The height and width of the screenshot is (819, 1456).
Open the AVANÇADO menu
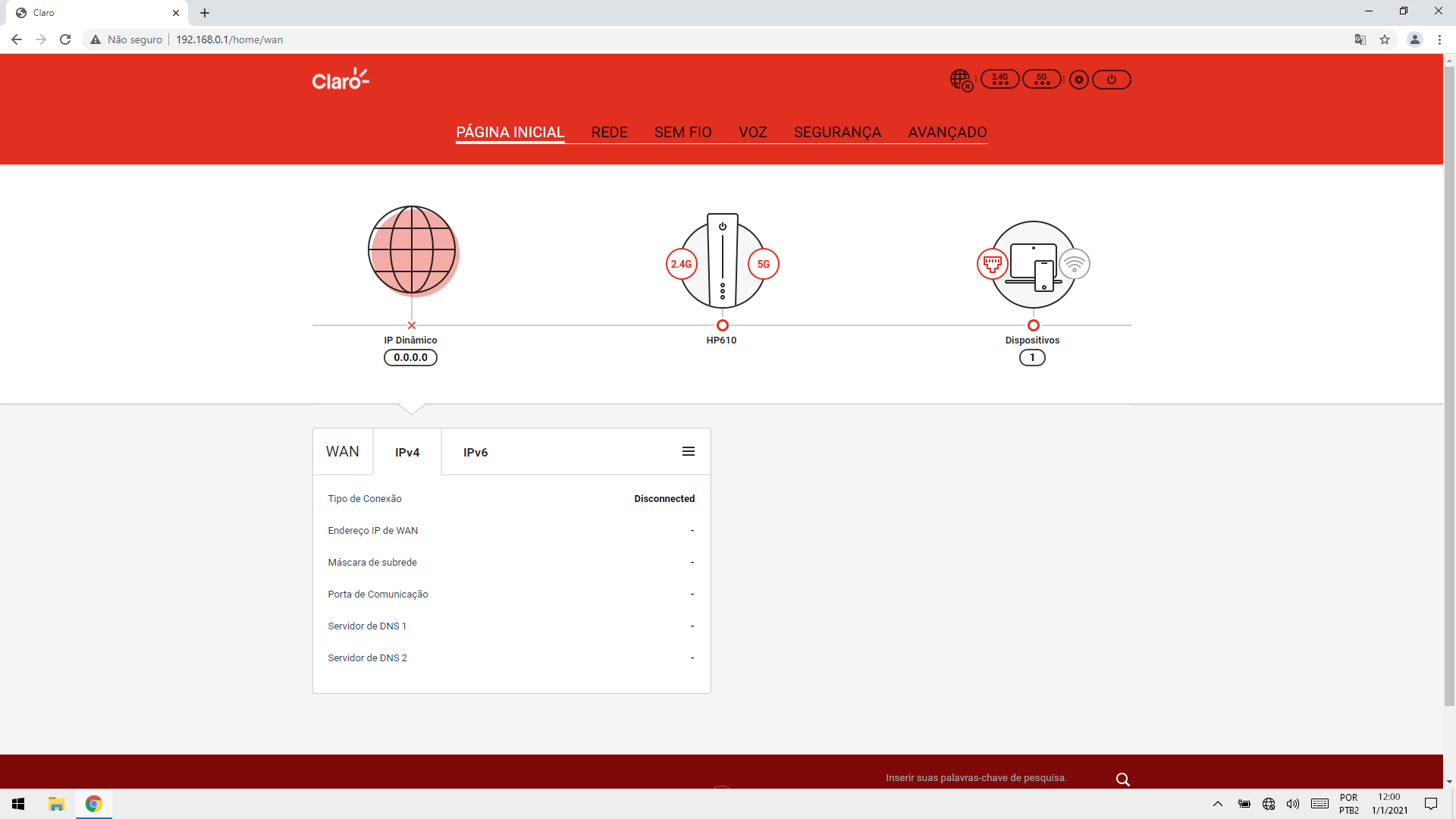[x=947, y=132]
